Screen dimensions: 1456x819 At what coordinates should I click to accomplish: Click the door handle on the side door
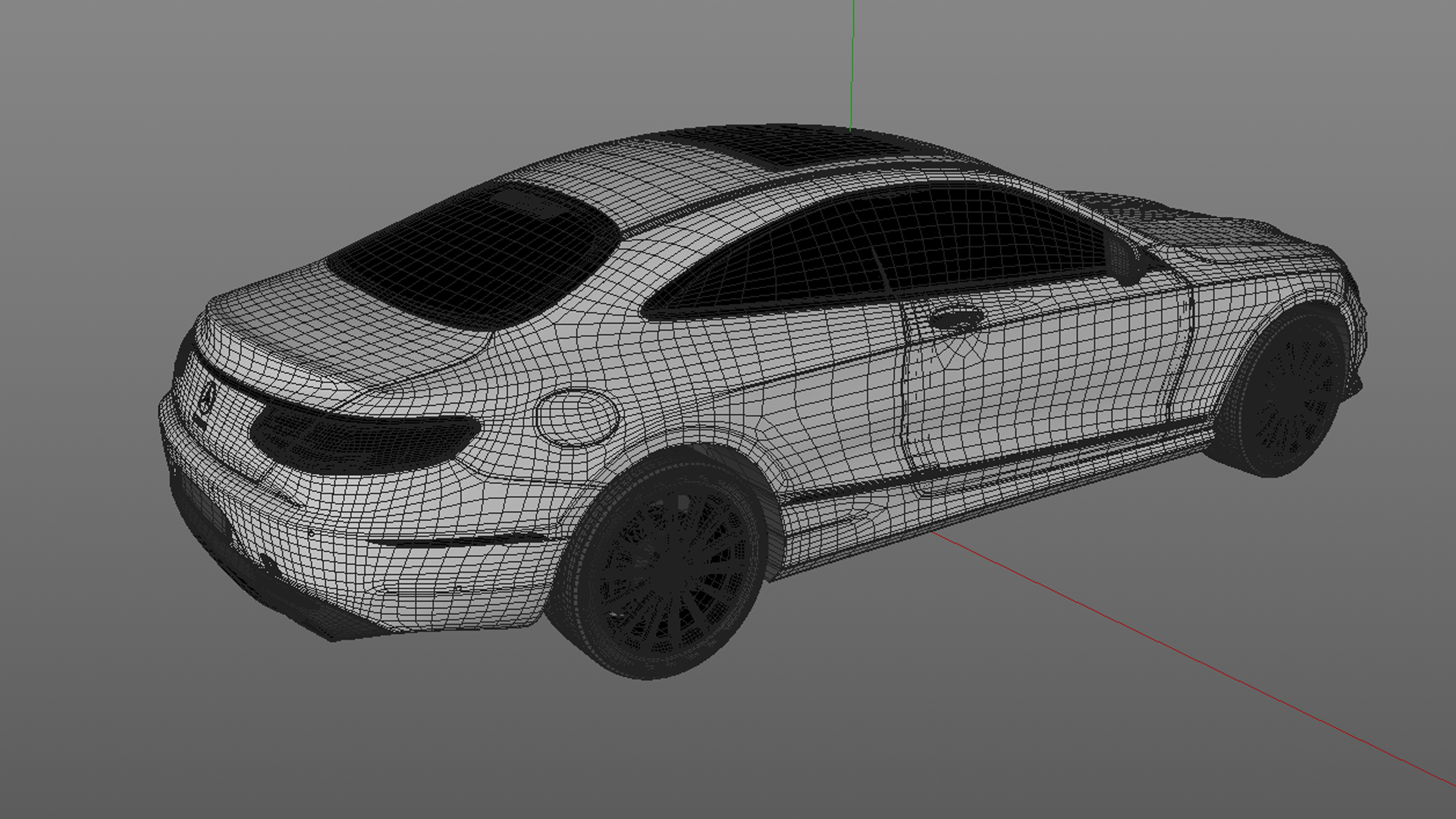point(957,319)
